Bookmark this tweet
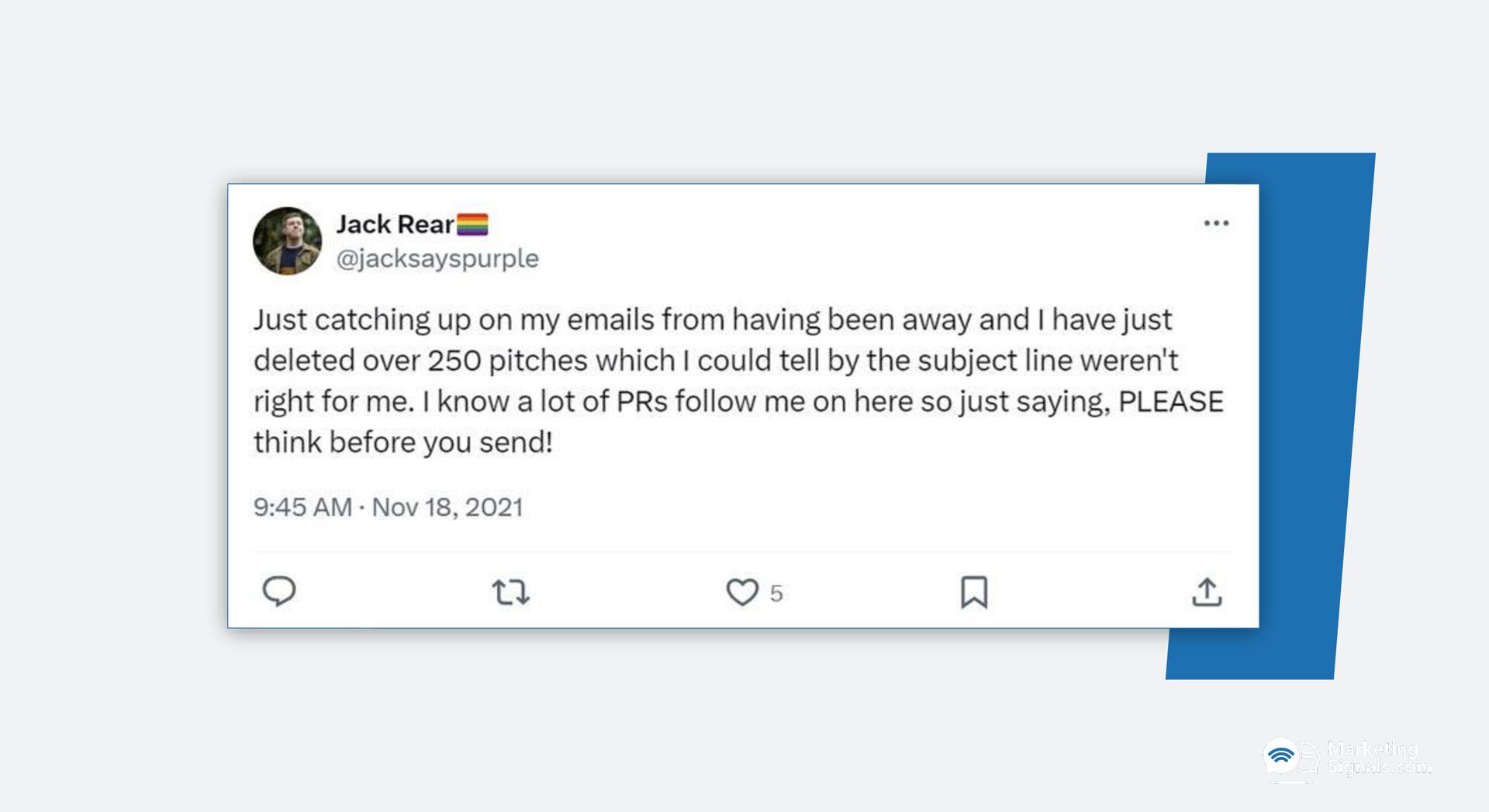1489x812 pixels. click(x=974, y=593)
